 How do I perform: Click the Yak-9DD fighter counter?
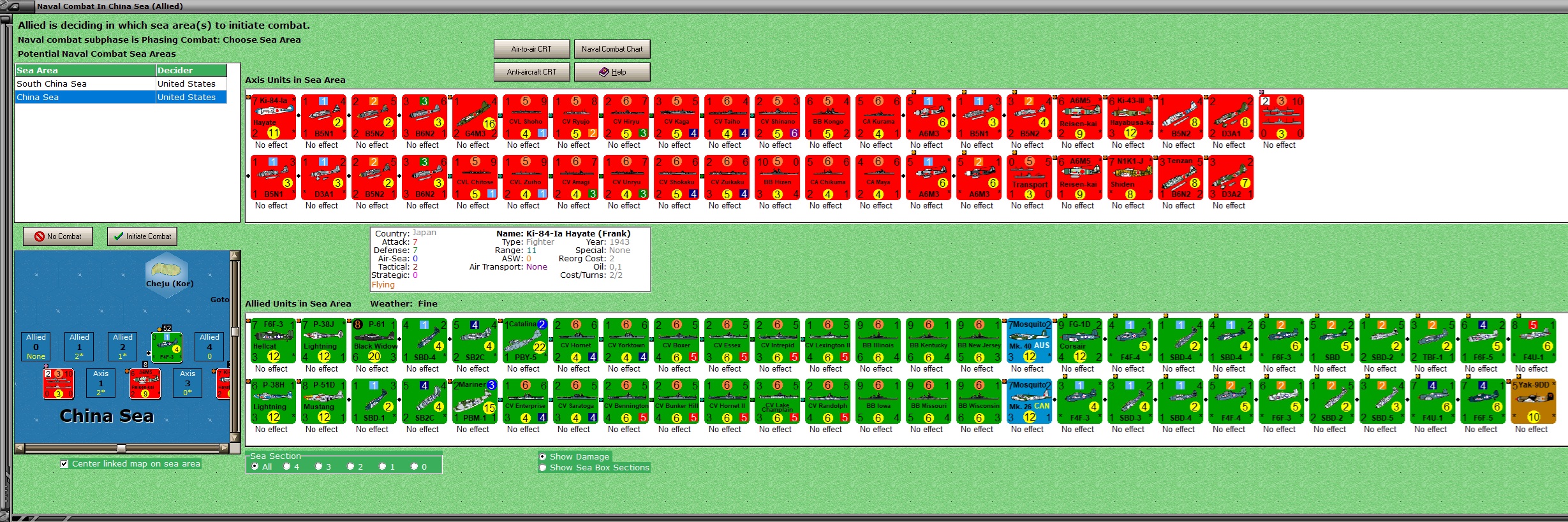1534,402
